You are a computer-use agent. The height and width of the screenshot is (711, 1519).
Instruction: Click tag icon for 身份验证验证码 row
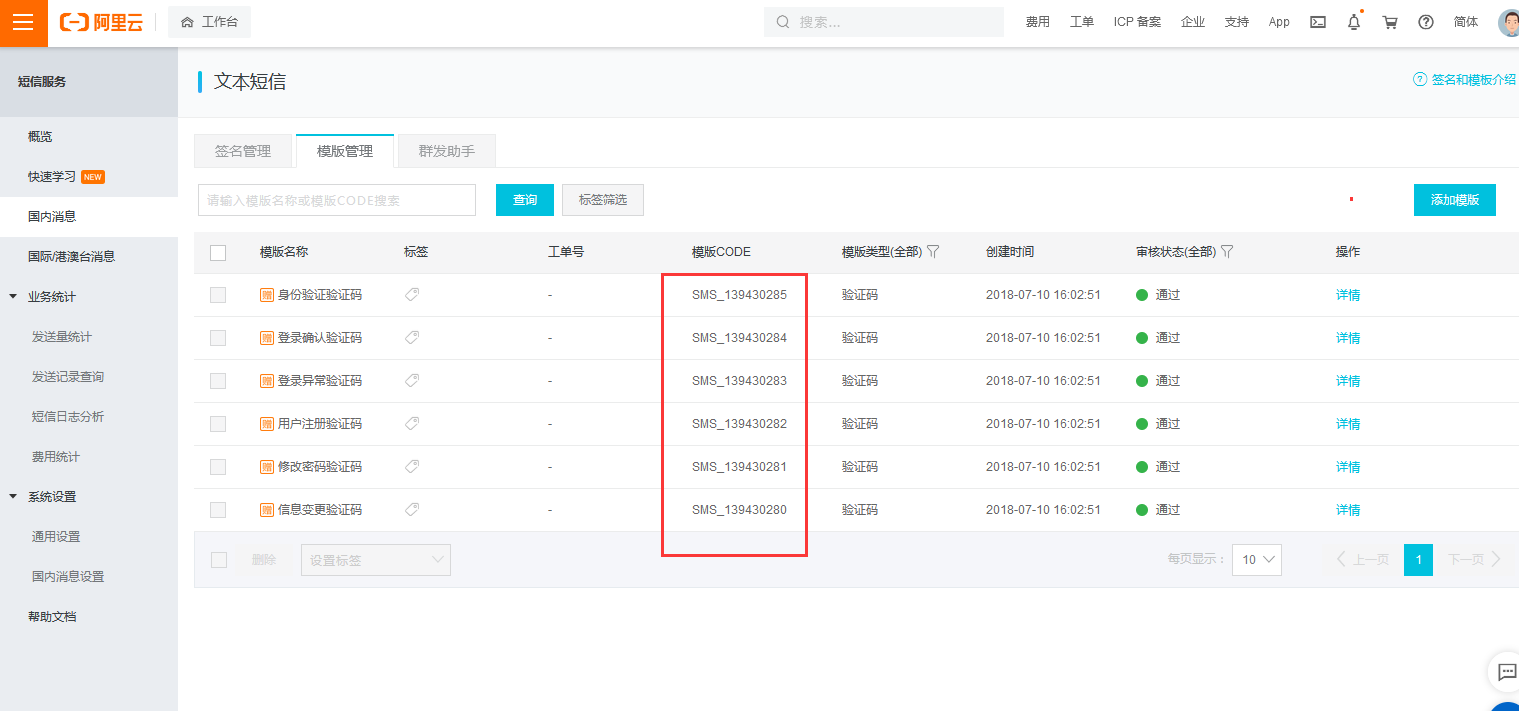coord(411,295)
